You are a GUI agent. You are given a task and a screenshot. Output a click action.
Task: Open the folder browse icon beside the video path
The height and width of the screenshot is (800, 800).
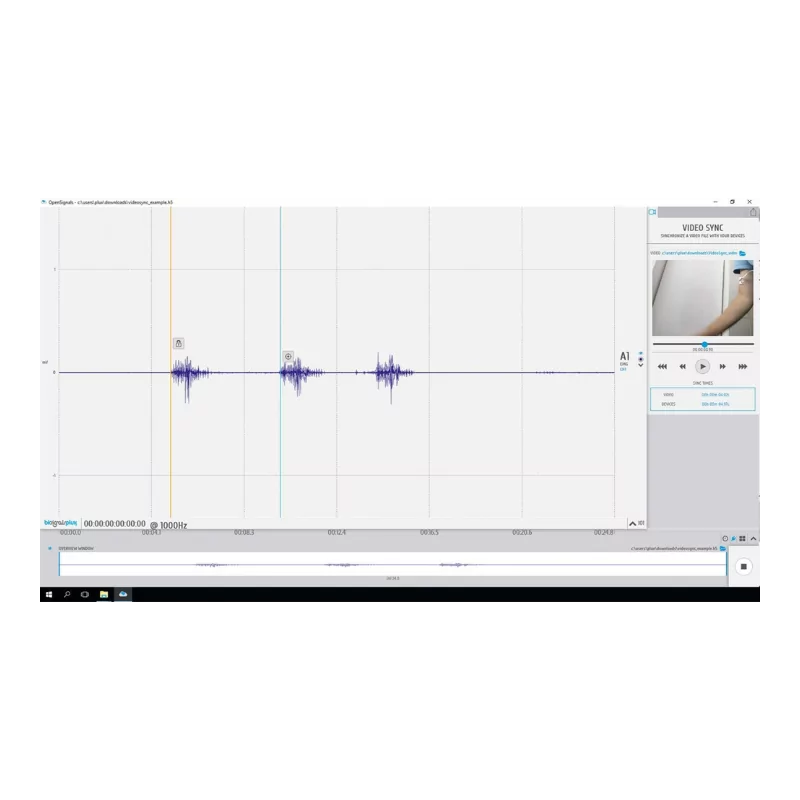tap(742, 253)
